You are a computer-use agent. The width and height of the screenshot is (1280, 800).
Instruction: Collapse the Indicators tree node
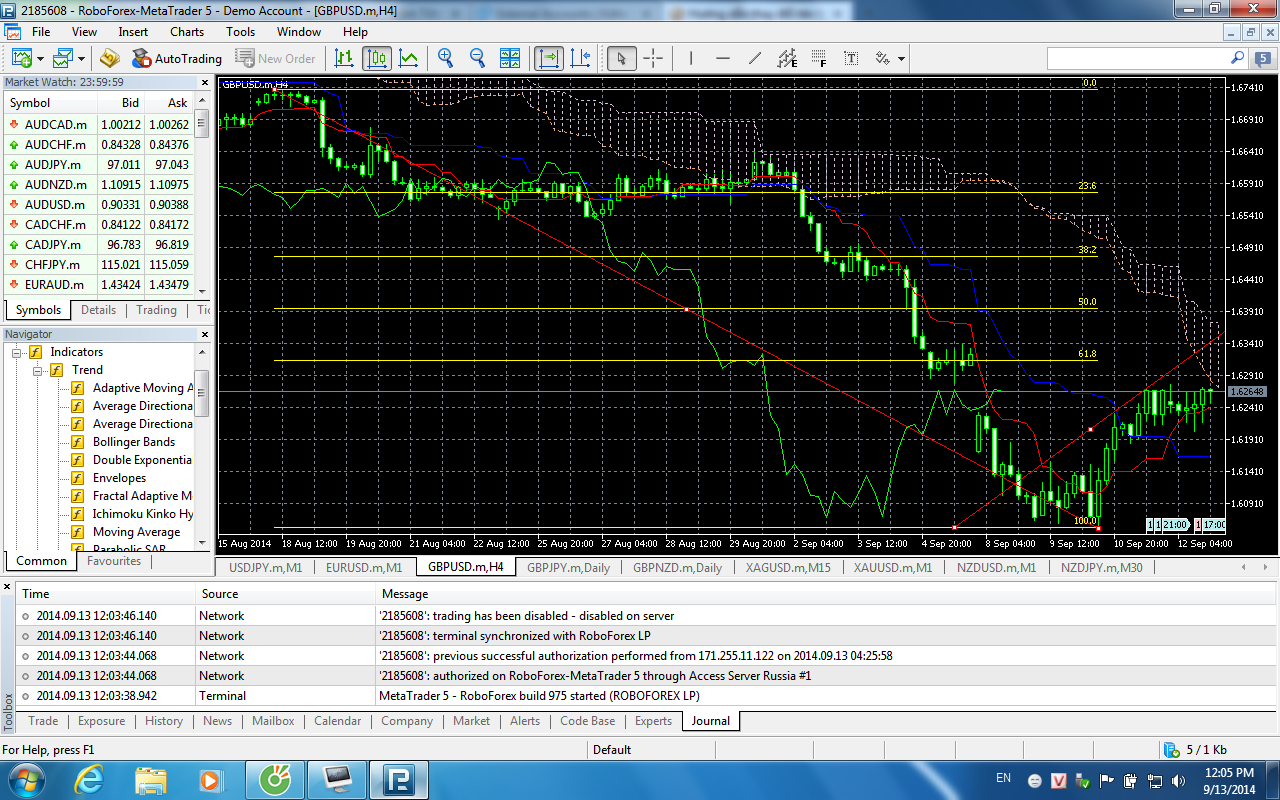coord(17,352)
